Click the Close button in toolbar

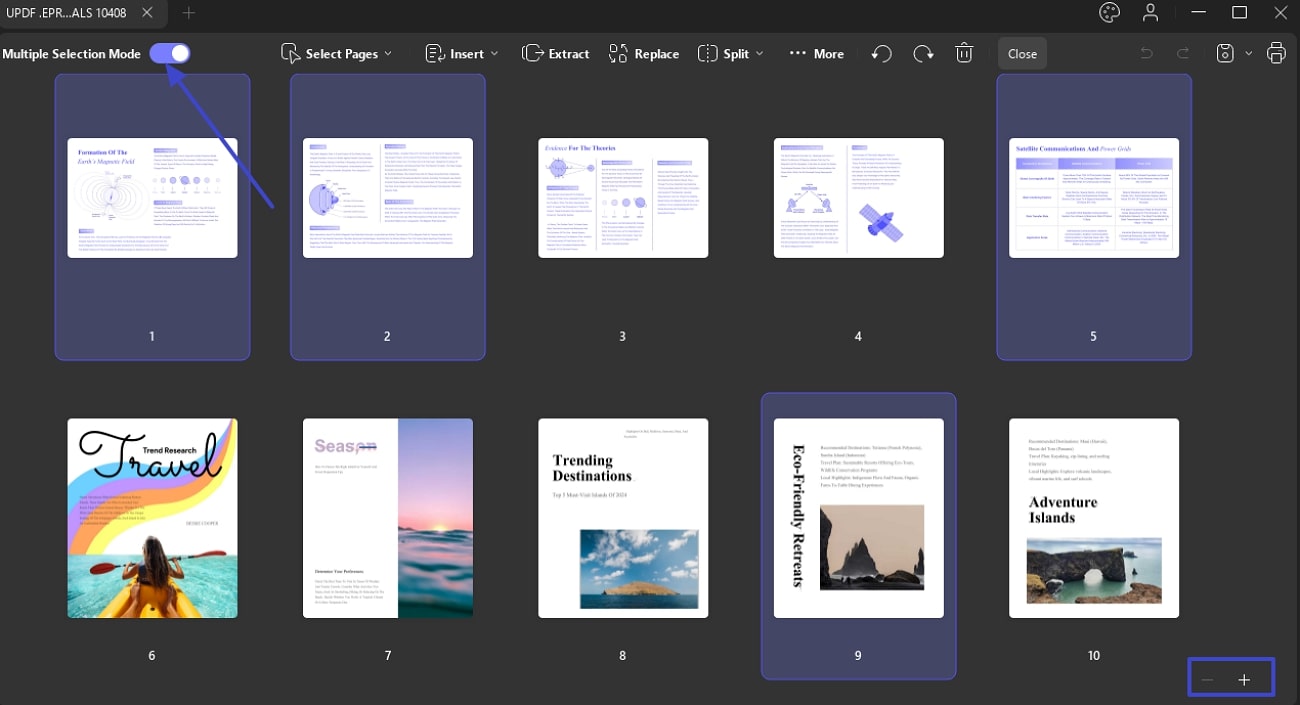click(1022, 54)
